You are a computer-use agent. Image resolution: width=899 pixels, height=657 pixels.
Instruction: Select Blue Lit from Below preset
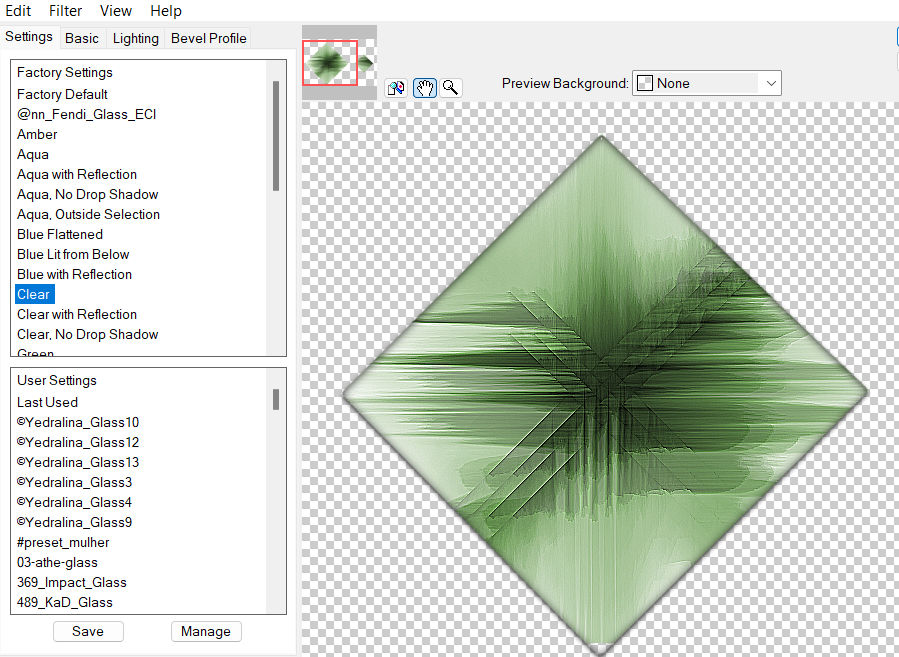point(73,255)
